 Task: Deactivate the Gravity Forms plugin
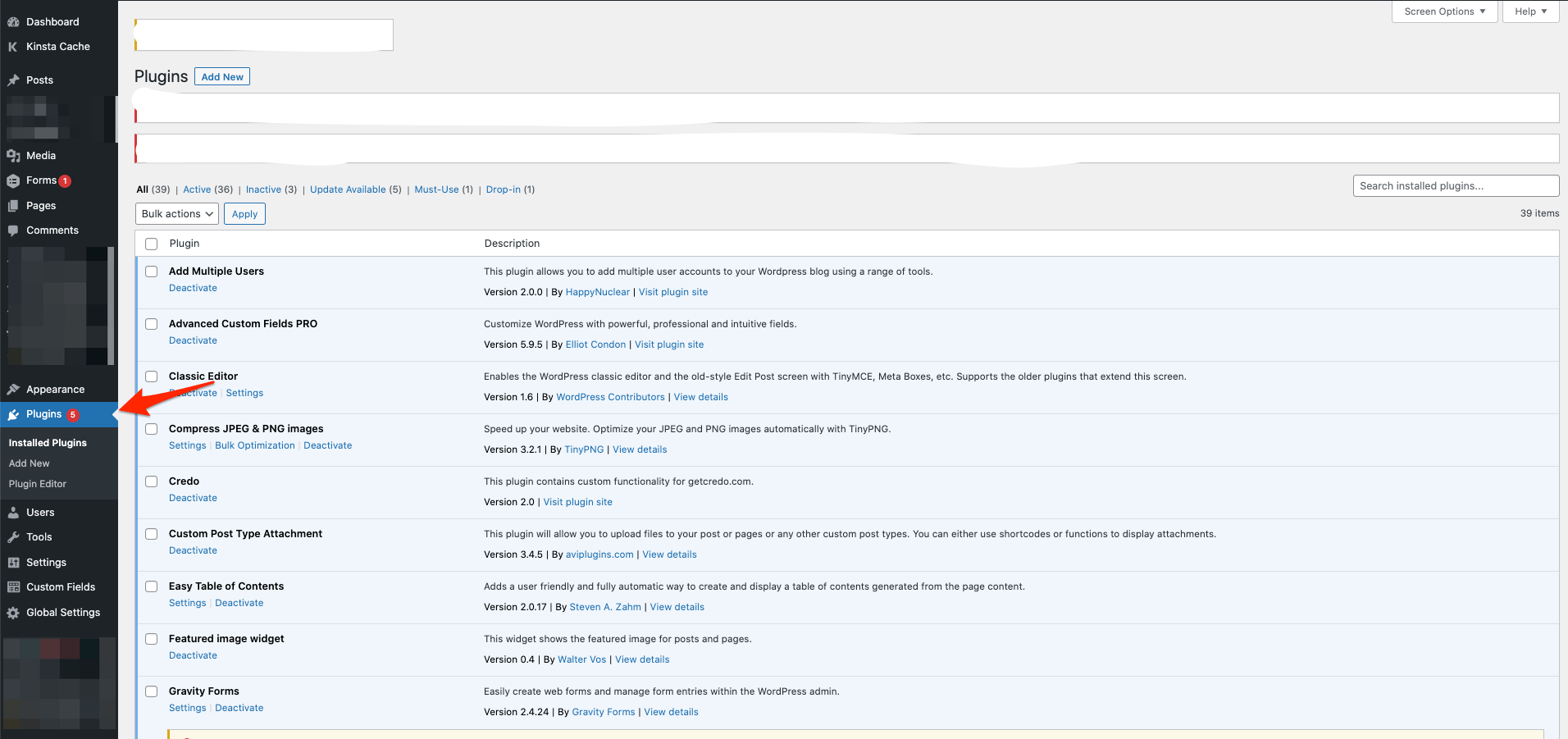coord(239,708)
